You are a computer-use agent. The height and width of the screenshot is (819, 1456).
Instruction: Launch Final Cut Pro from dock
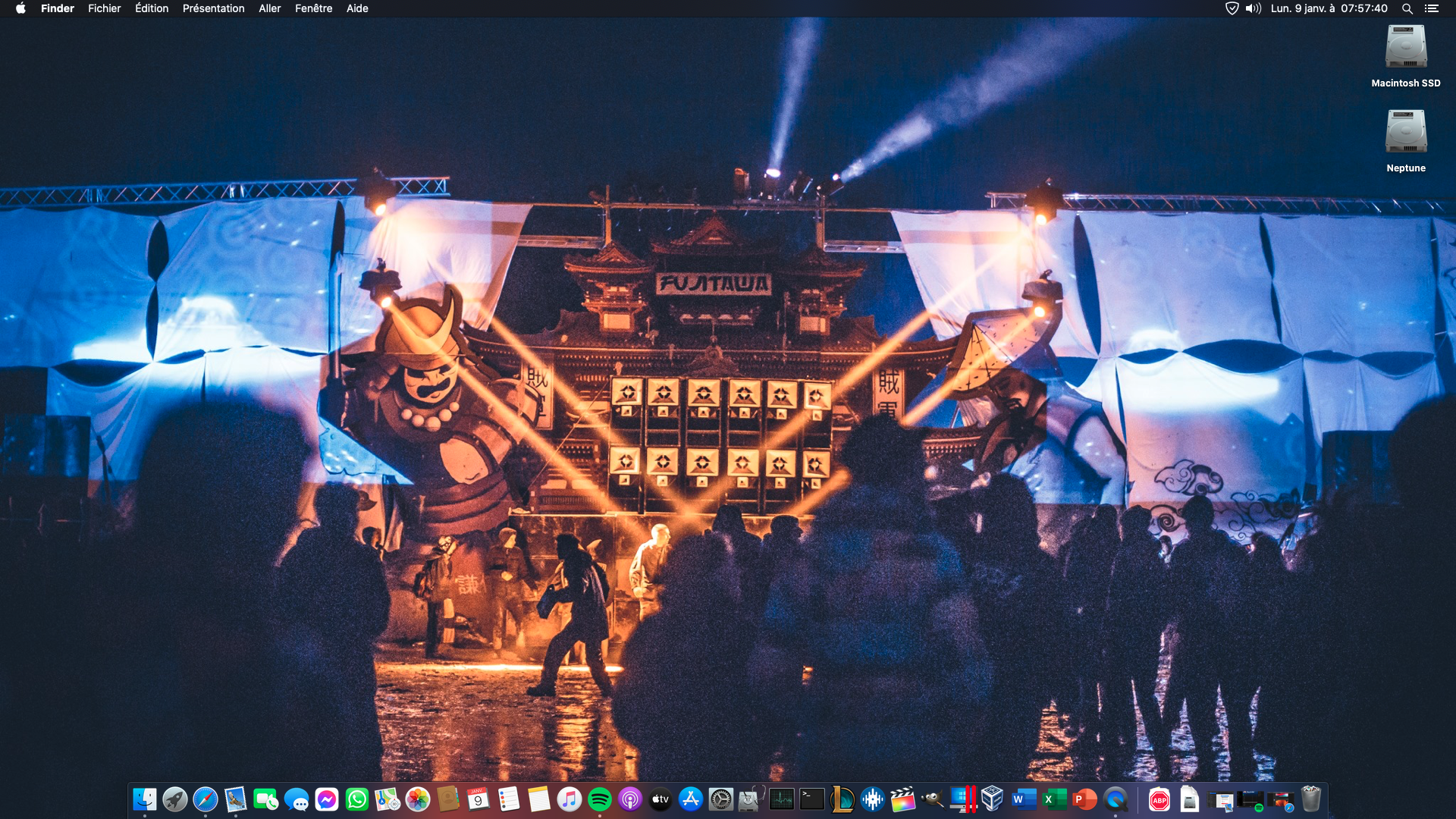(x=902, y=799)
